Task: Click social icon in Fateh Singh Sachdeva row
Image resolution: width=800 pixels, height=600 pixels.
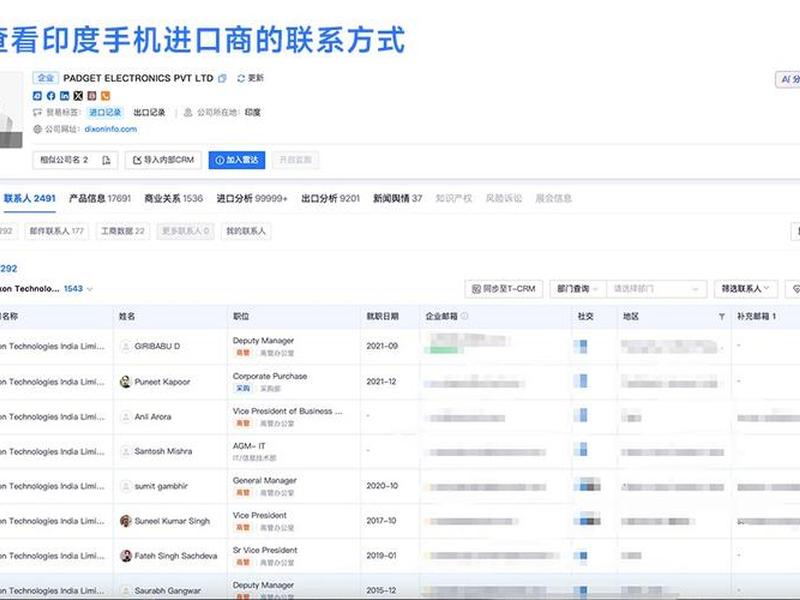Action: click(x=581, y=556)
